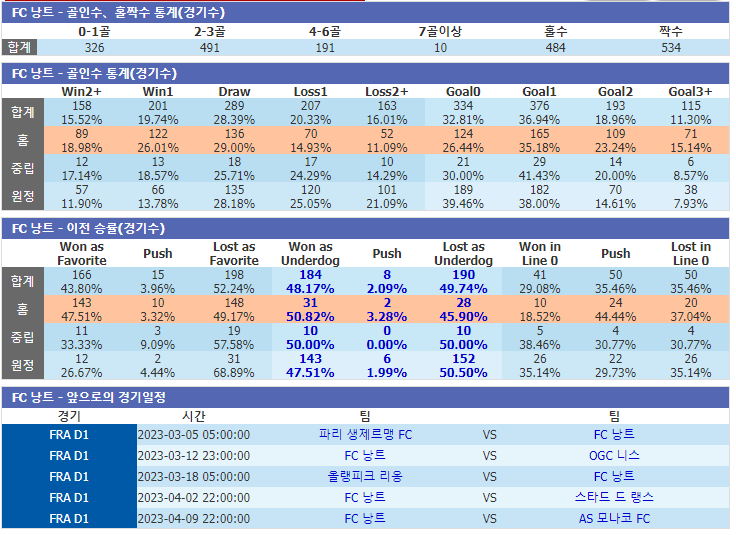Click the 'FC 낭트 - 골인수 통계(경기수)' section header
This screenshot has height=535, width=736.
(x=365, y=73)
